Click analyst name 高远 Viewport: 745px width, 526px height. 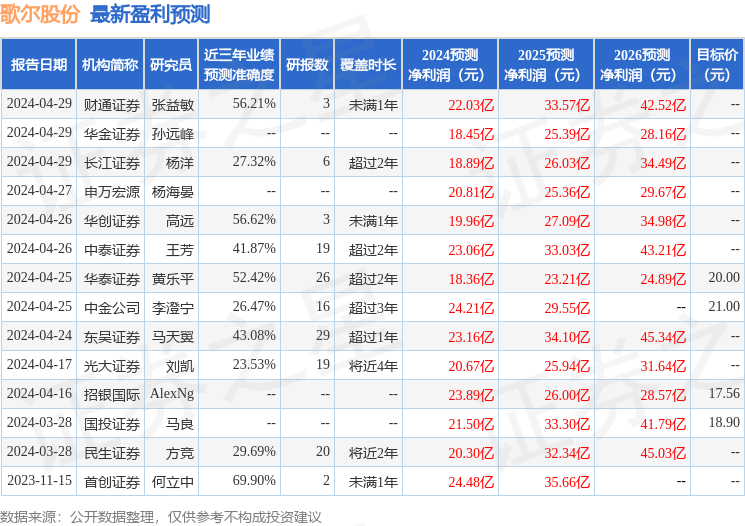pyautogui.click(x=180, y=220)
